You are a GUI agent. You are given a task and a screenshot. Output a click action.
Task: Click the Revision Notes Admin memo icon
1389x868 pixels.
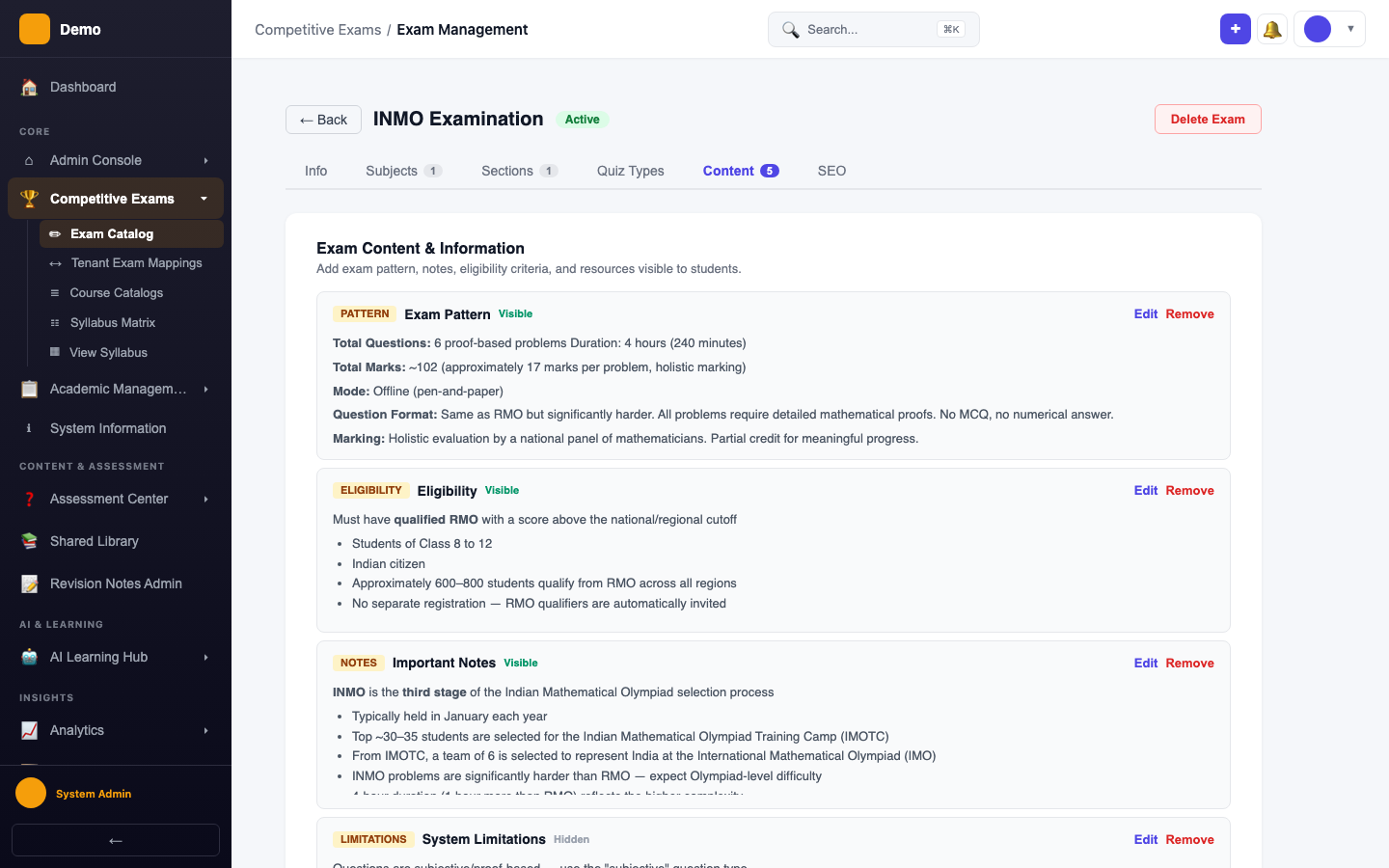click(x=30, y=583)
